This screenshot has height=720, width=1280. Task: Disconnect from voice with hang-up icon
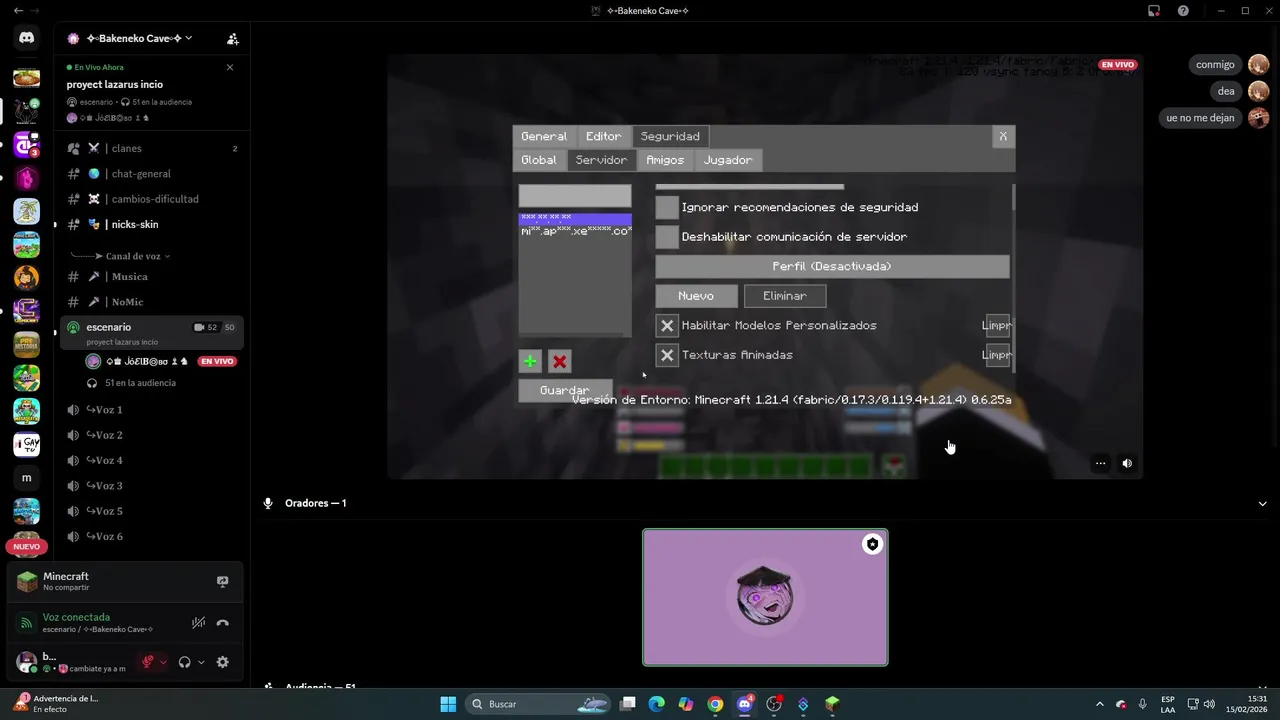point(222,623)
